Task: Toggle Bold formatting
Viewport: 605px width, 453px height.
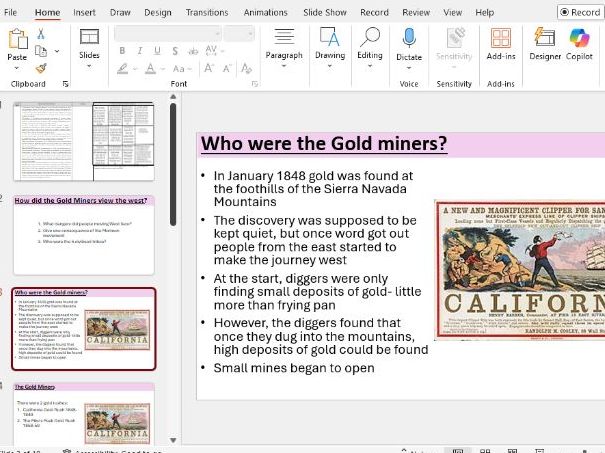Action: click(122, 51)
